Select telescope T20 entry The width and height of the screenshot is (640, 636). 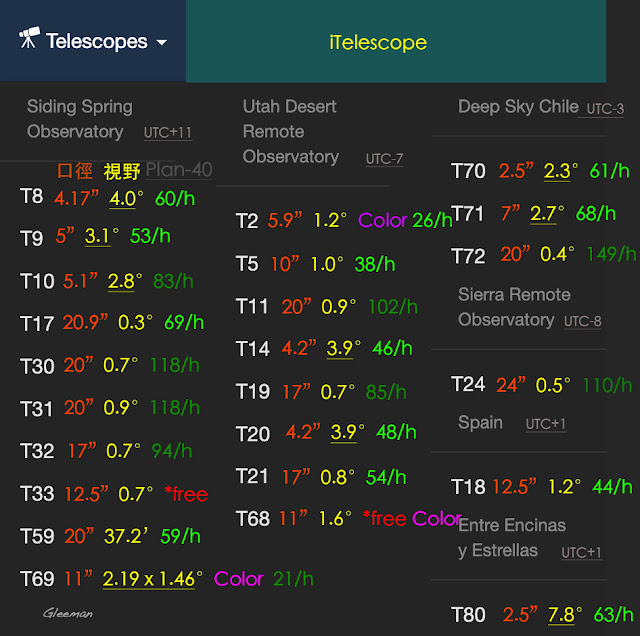coord(253,434)
